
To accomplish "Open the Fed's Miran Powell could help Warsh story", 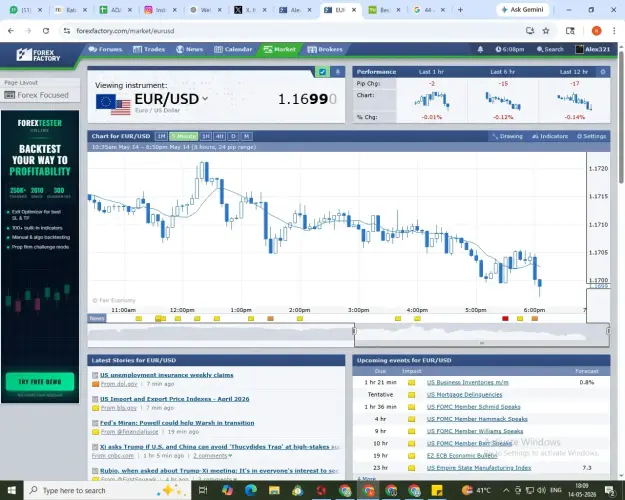I will coord(177,423).
